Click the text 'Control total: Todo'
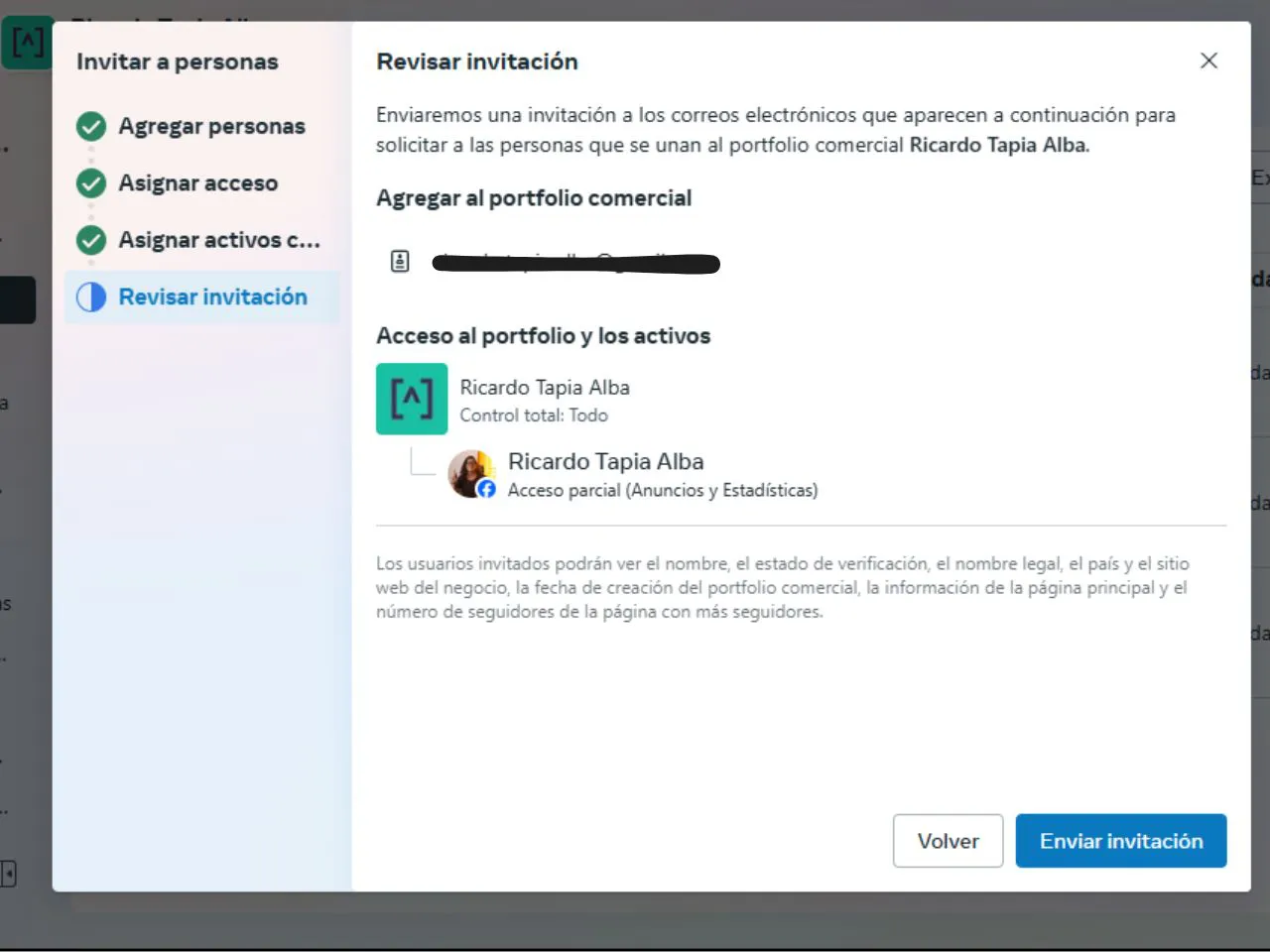This screenshot has height=952, width=1270. 534,416
